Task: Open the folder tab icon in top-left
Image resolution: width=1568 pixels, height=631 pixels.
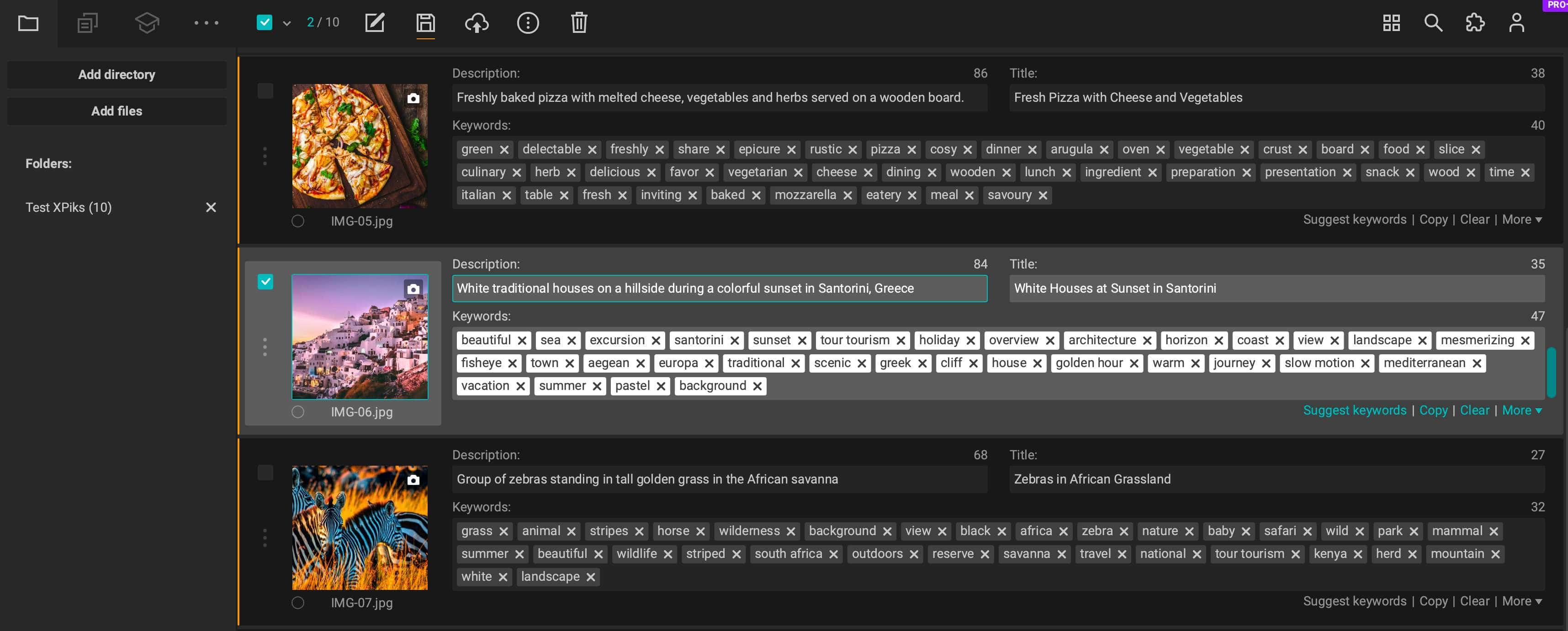Action: (x=28, y=23)
